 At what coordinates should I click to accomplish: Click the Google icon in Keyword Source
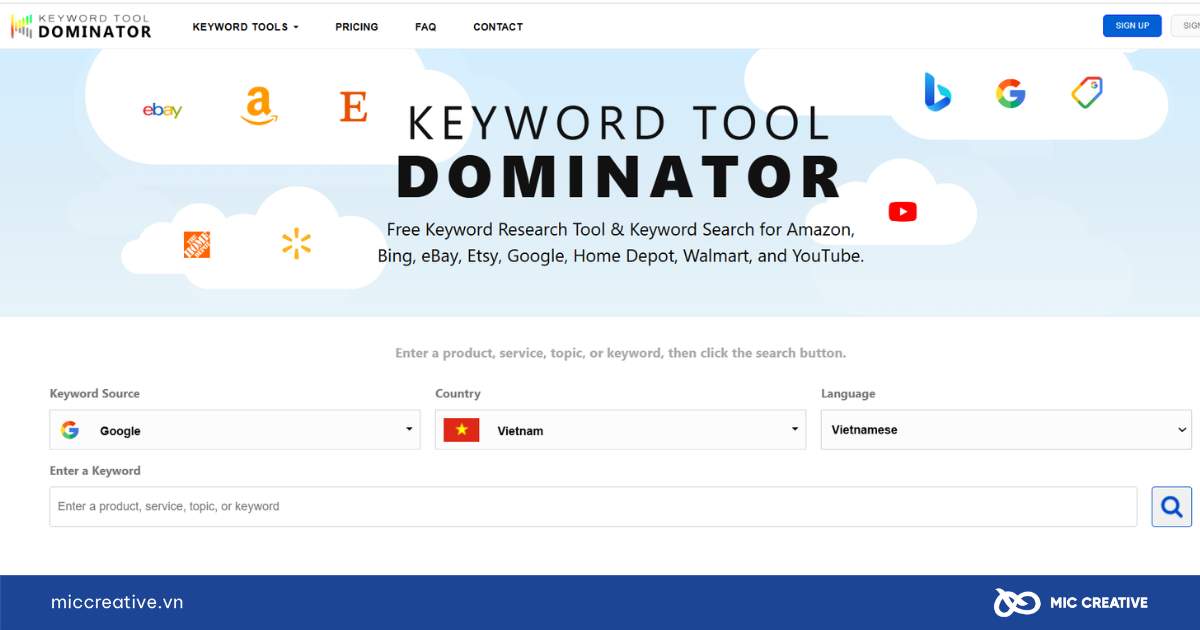[70, 430]
